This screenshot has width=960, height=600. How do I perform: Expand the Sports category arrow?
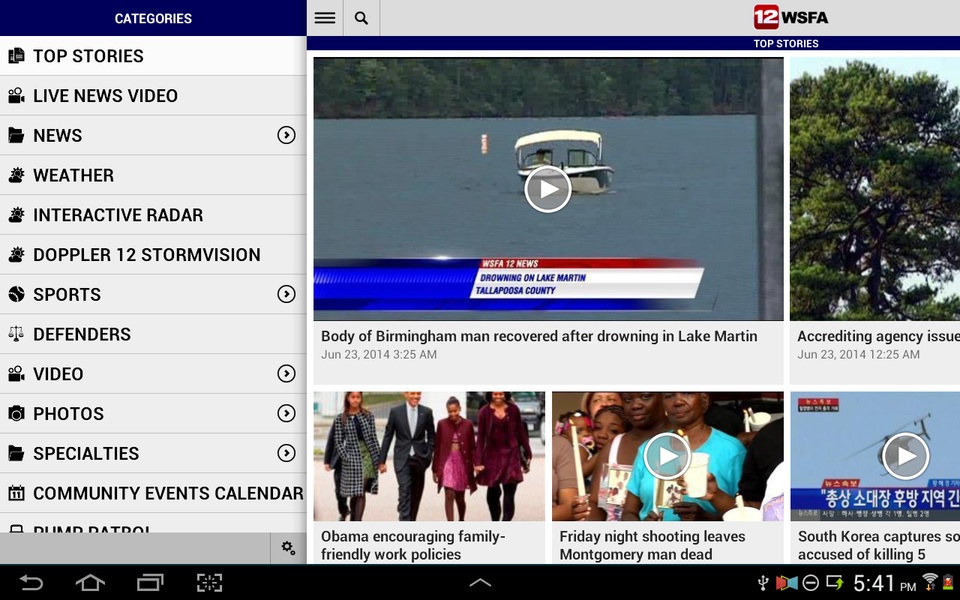click(286, 294)
